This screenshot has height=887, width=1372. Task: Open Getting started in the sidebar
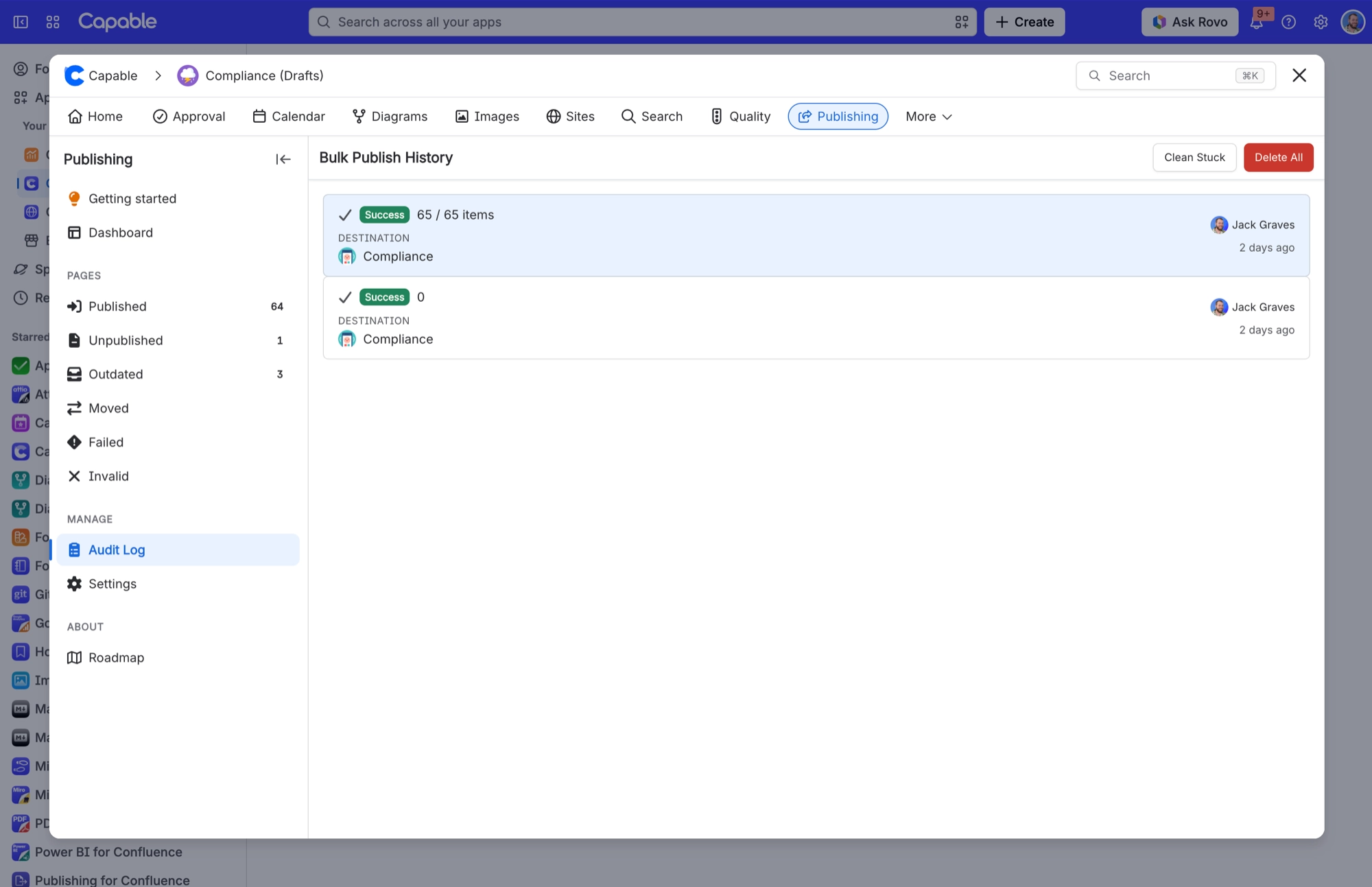pos(178,198)
